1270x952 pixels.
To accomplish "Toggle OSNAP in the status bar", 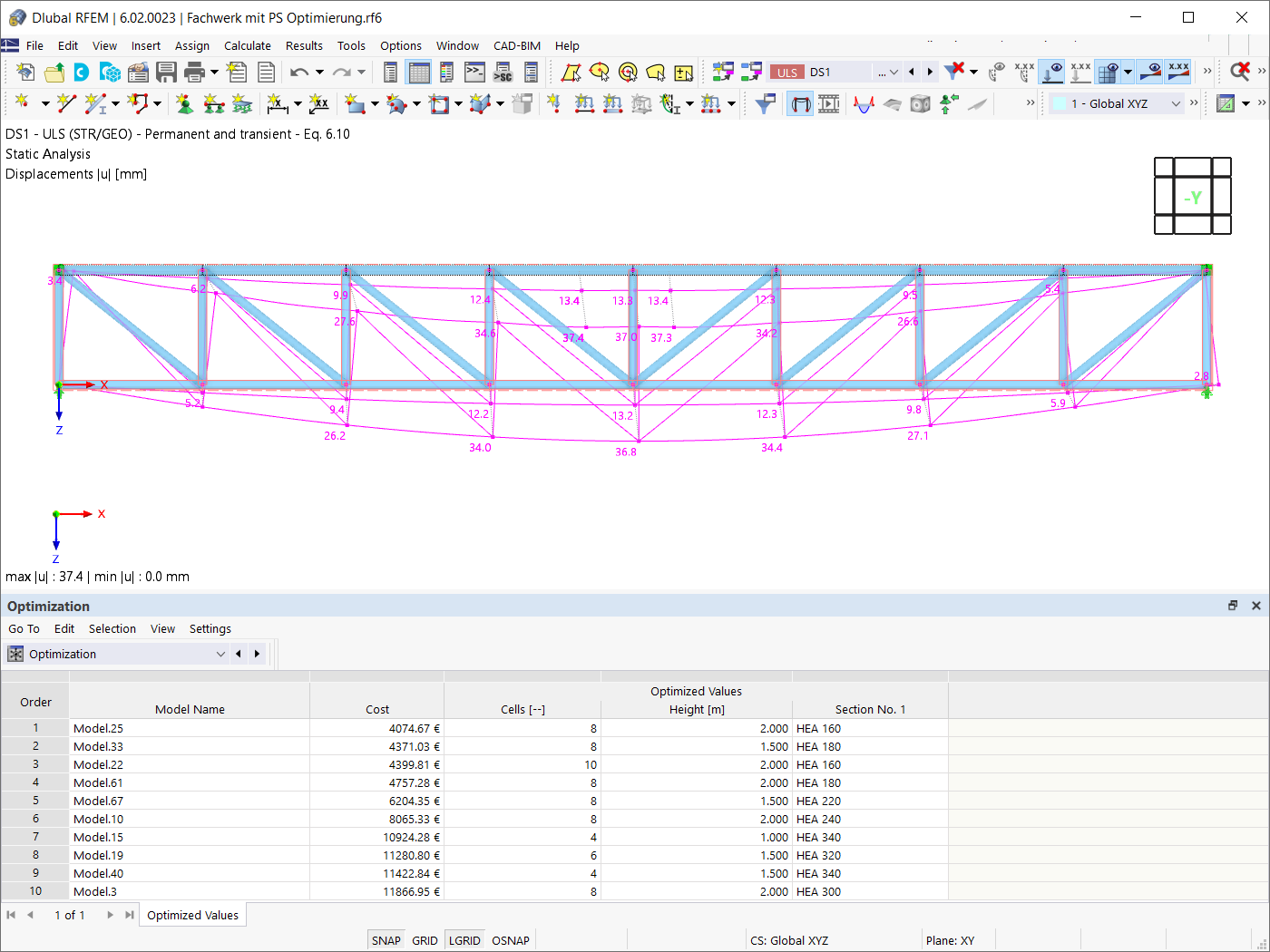I will point(511,940).
